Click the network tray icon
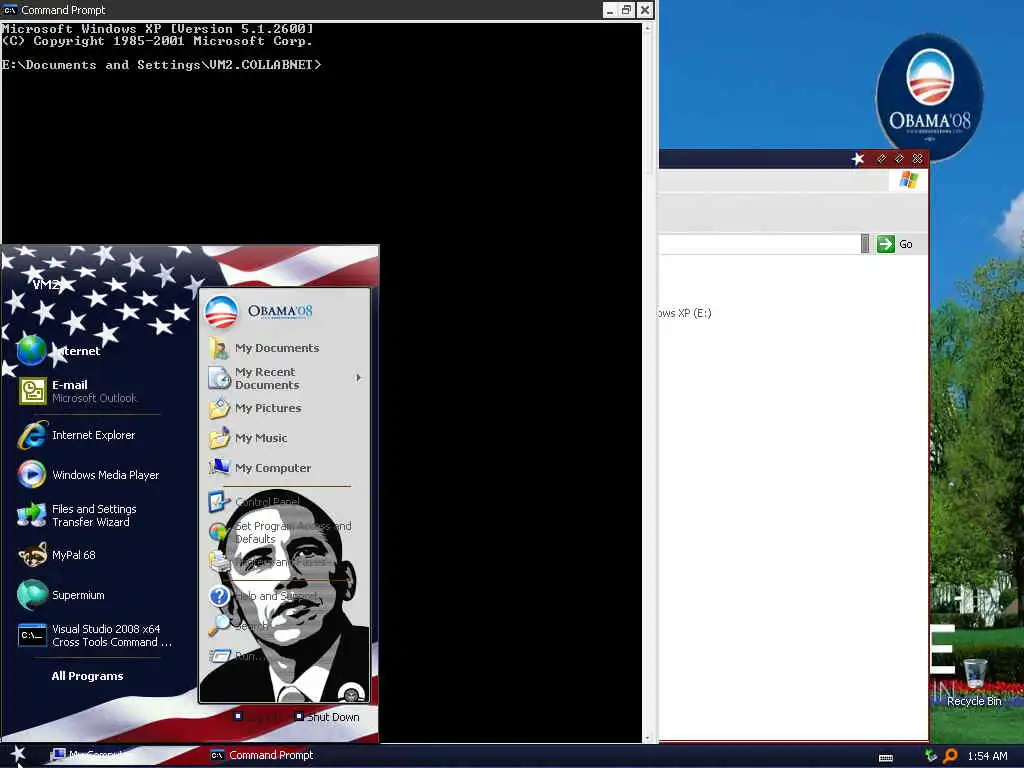This screenshot has height=768, width=1024. click(931, 756)
